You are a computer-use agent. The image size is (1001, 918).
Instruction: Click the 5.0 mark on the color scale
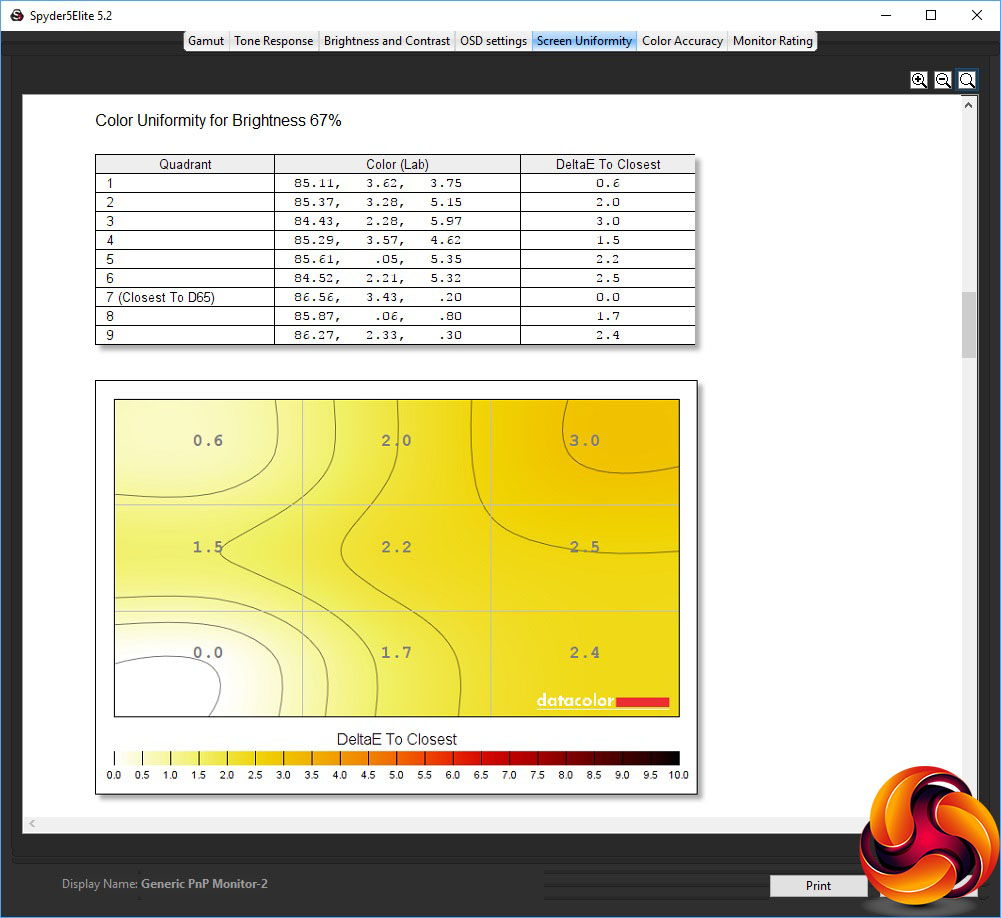[x=396, y=775]
